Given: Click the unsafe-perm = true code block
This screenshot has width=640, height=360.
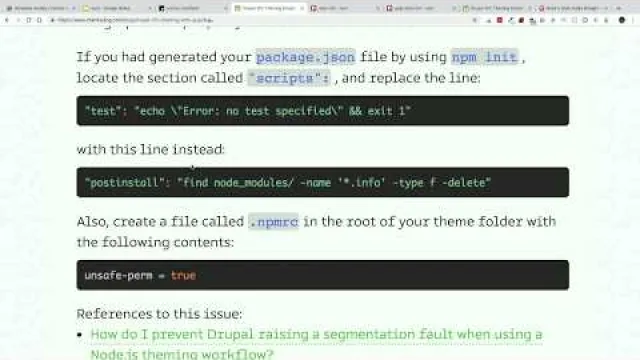Looking at the screenshot, I should tap(322, 275).
